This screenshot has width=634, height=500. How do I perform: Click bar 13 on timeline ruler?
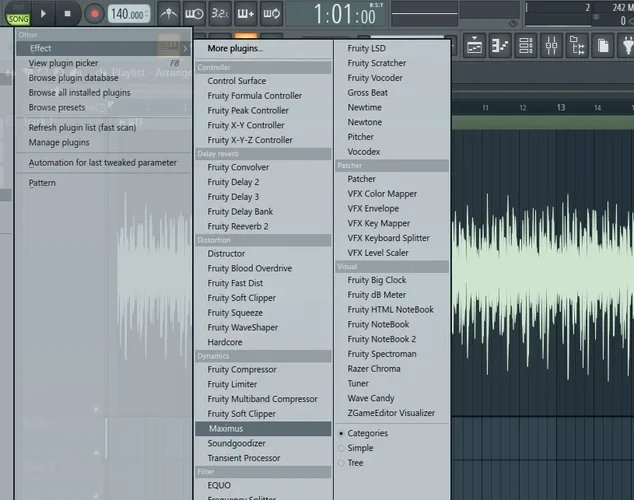pyautogui.click(x=561, y=107)
